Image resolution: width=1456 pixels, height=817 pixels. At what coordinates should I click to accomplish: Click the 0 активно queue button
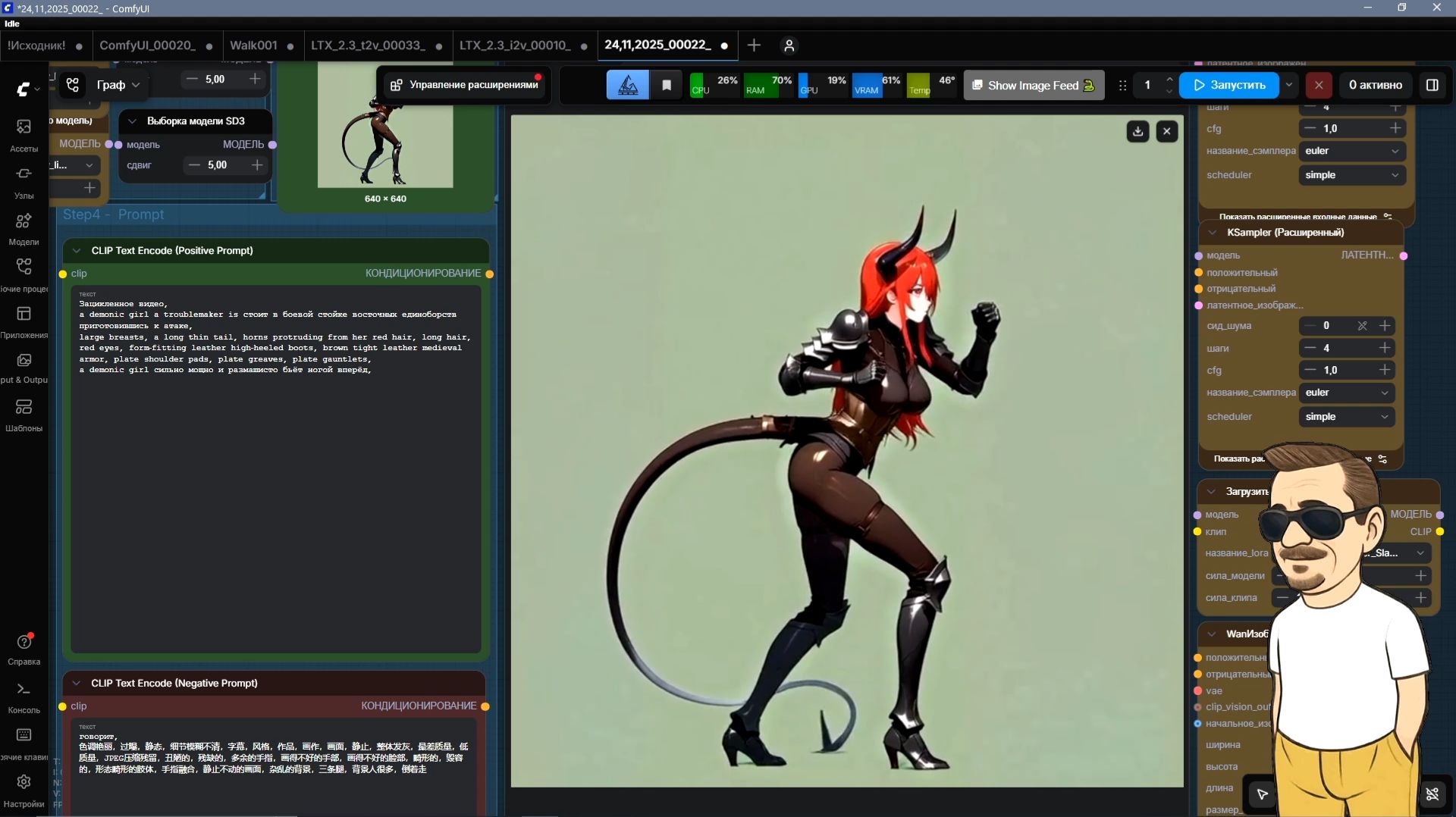click(x=1376, y=85)
